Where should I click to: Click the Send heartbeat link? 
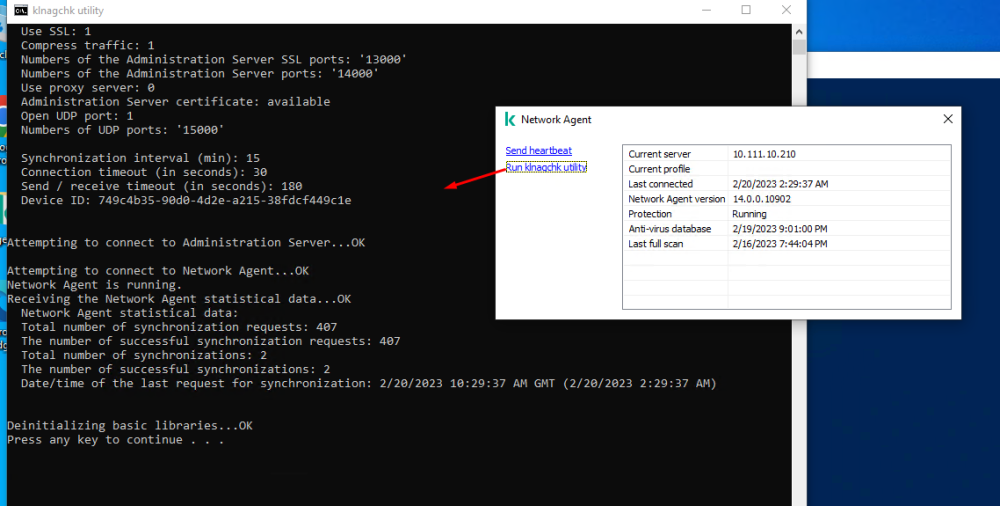pyautogui.click(x=538, y=151)
